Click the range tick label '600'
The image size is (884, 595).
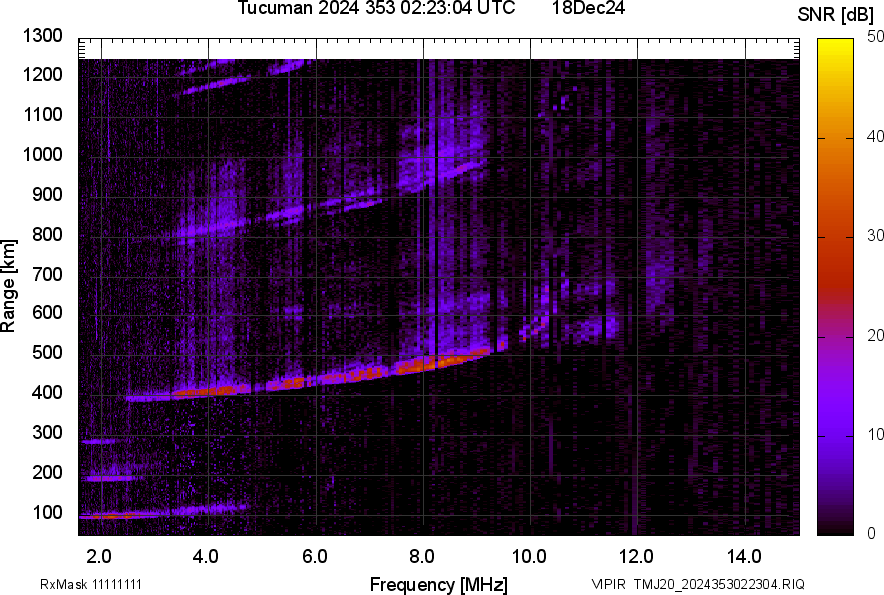point(47,312)
